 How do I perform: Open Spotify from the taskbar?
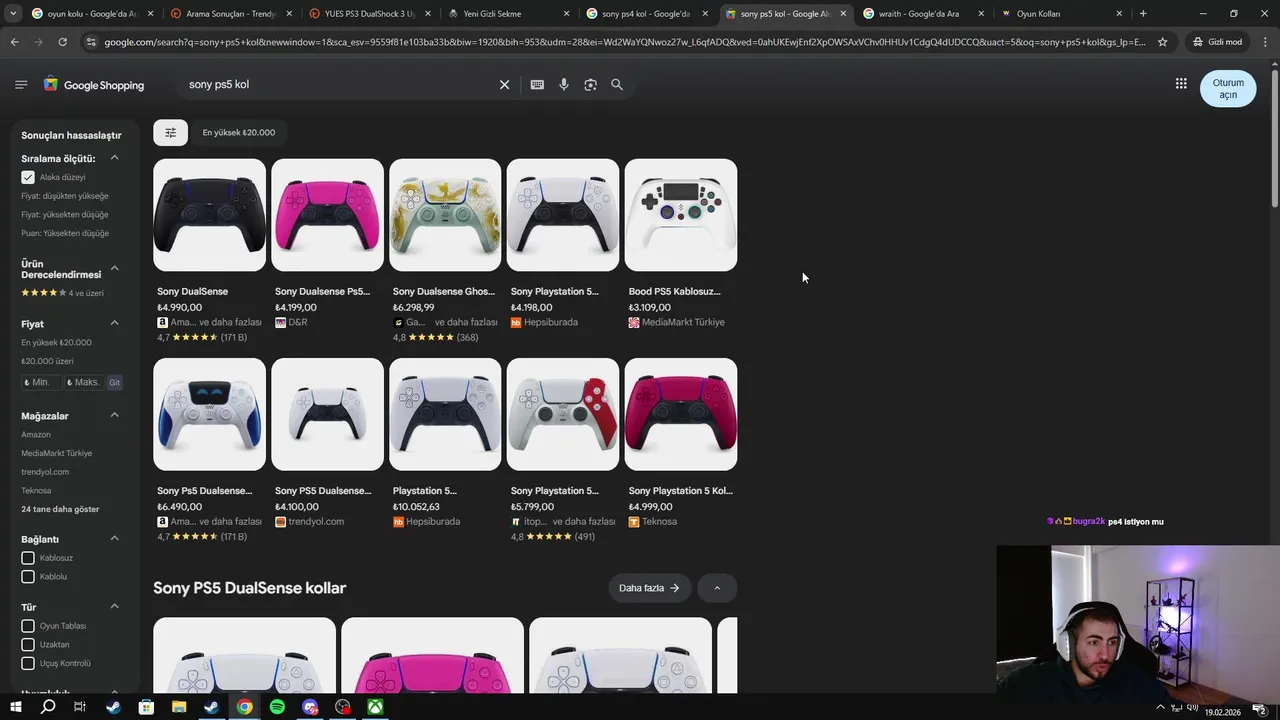[277, 707]
